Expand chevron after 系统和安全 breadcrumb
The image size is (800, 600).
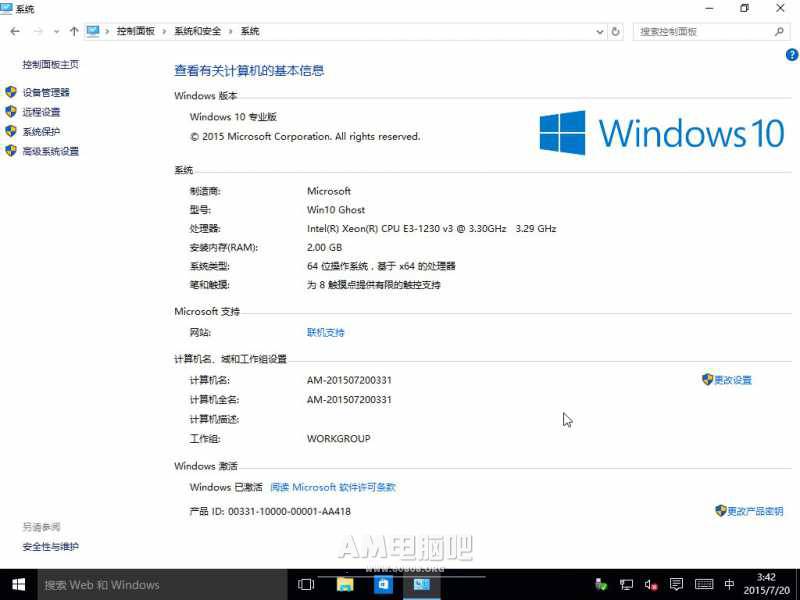point(231,32)
